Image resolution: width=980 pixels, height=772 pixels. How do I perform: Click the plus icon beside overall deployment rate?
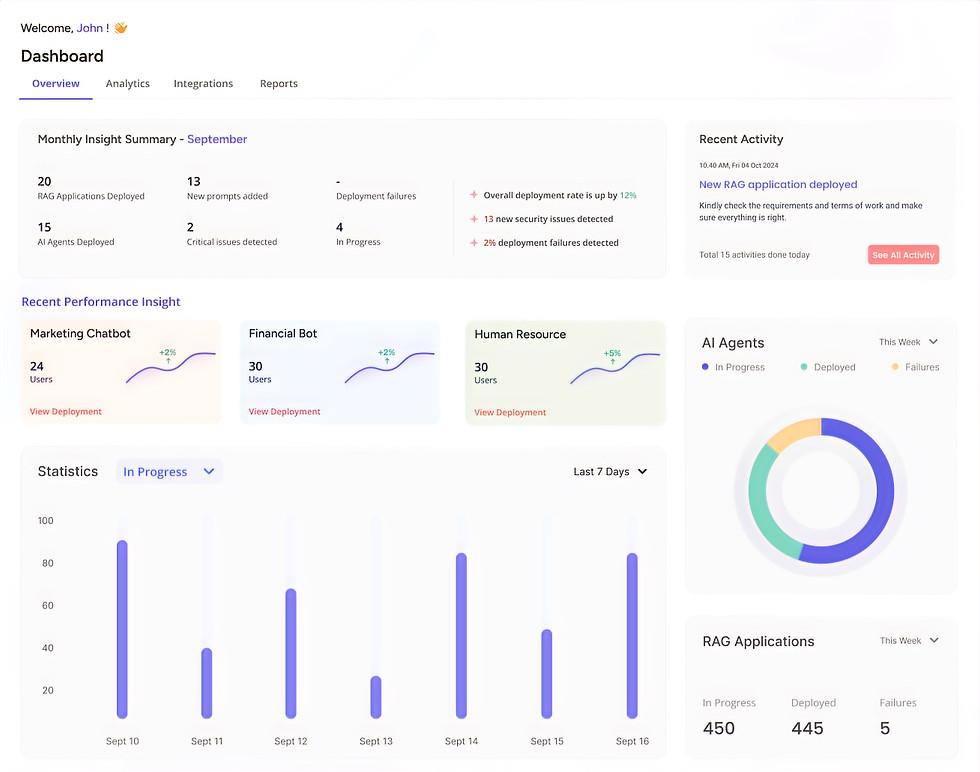[x=474, y=195]
